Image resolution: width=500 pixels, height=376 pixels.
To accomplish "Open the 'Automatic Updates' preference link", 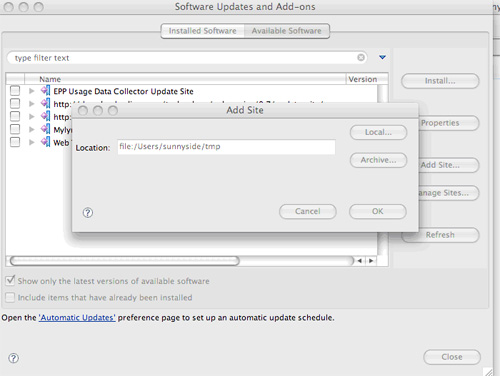I will pyautogui.click(x=77, y=317).
